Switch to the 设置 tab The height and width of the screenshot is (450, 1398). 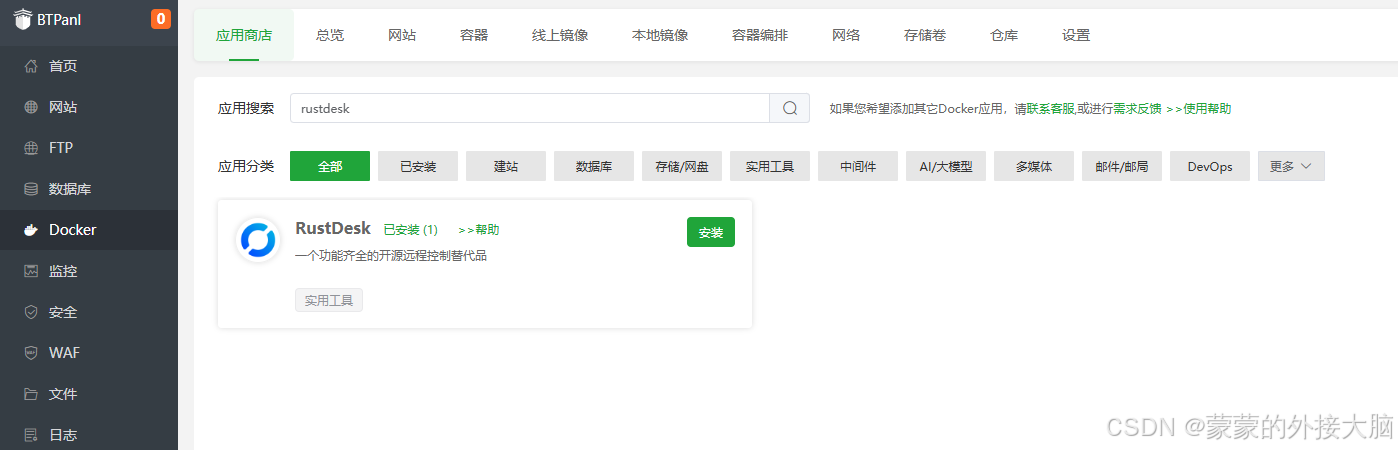coord(1076,35)
